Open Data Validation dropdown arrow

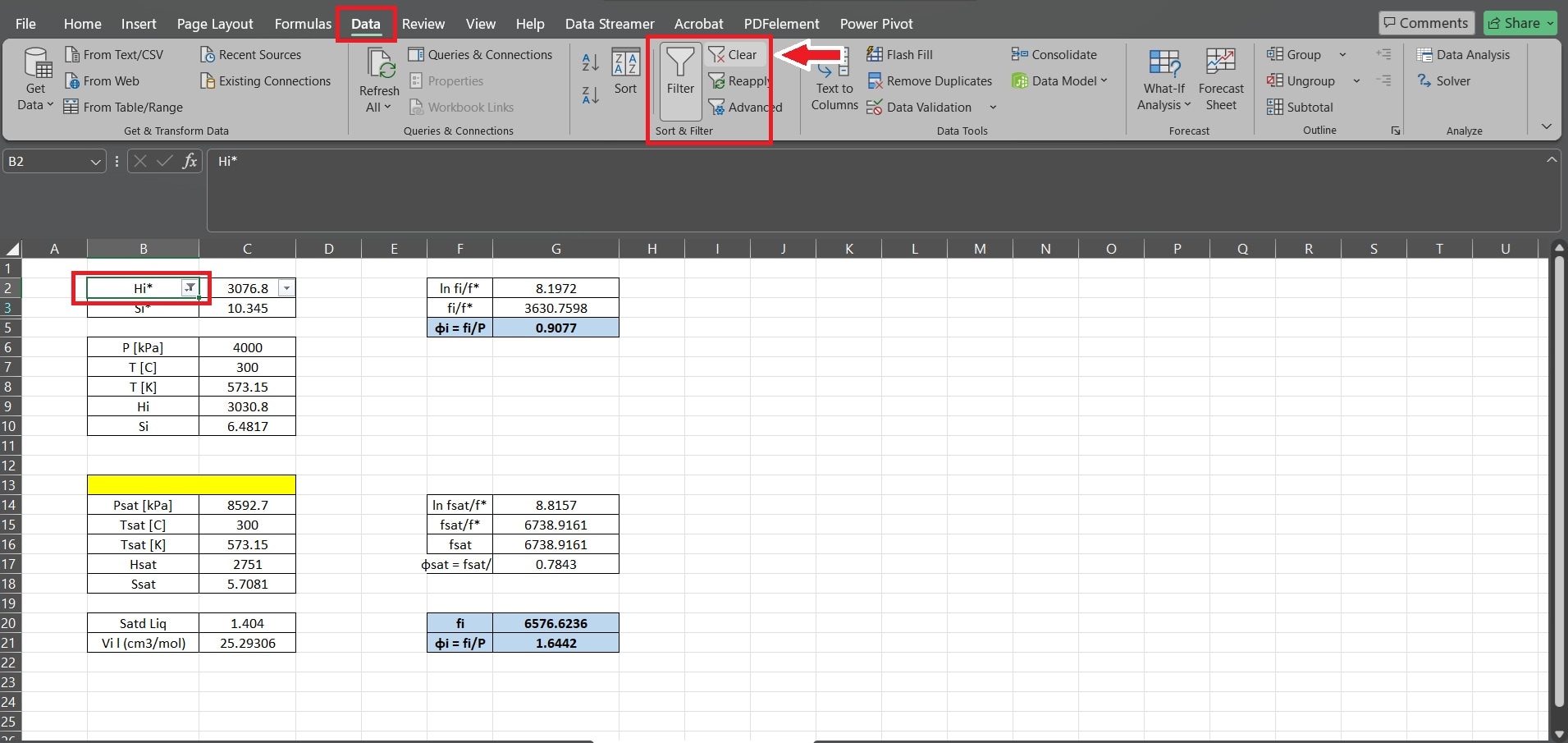pyautogui.click(x=993, y=108)
